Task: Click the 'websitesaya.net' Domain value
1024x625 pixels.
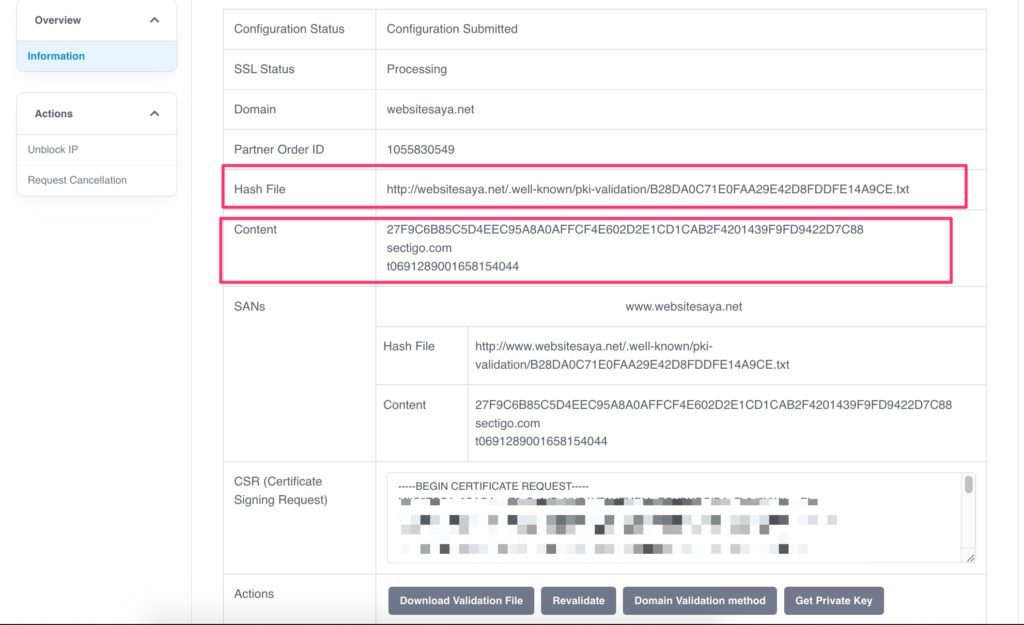Action: (x=430, y=110)
